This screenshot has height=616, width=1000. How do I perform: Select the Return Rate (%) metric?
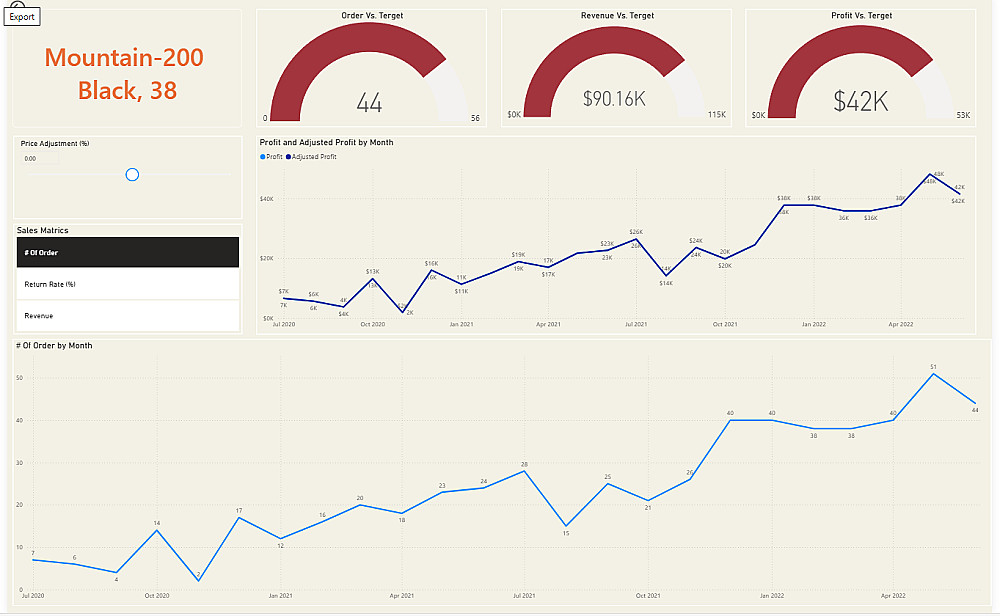click(128, 284)
